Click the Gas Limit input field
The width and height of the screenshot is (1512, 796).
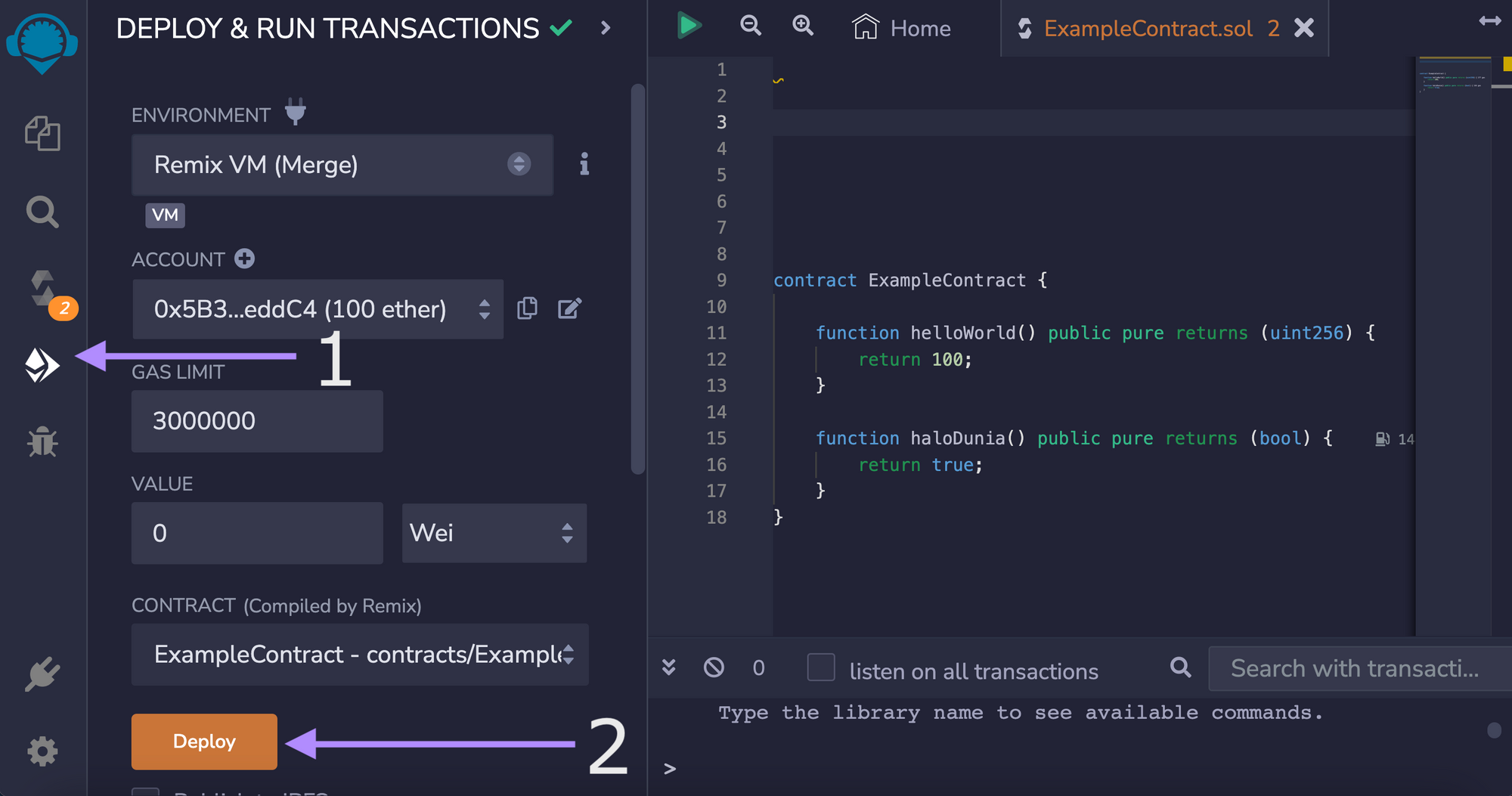[257, 421]
